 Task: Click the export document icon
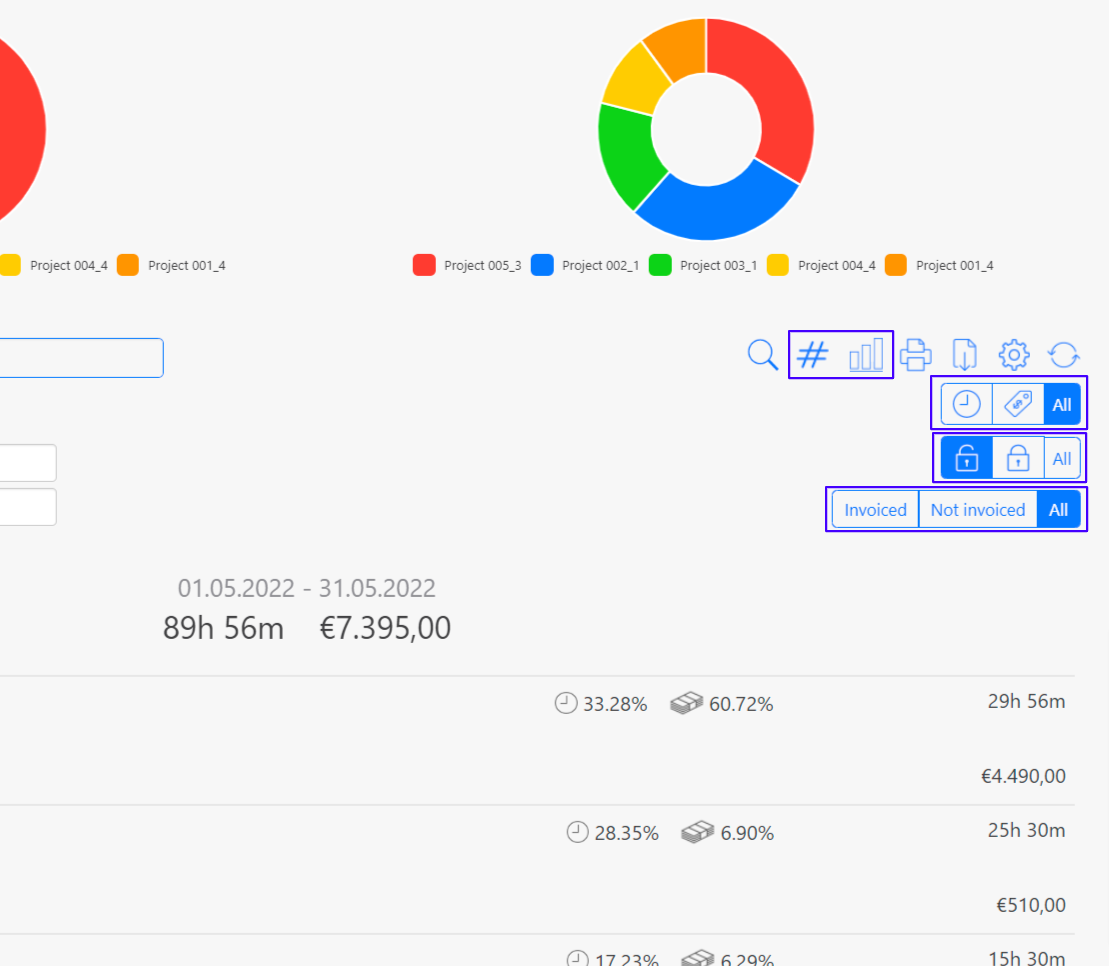[964, 354]
